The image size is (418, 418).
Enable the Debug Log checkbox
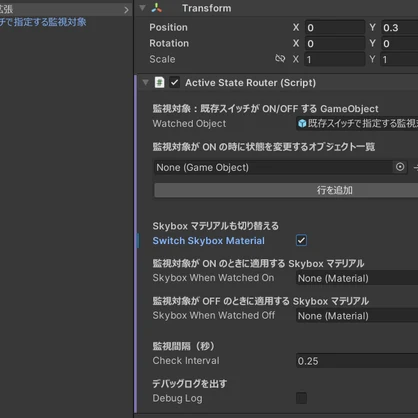click(301, 398)
